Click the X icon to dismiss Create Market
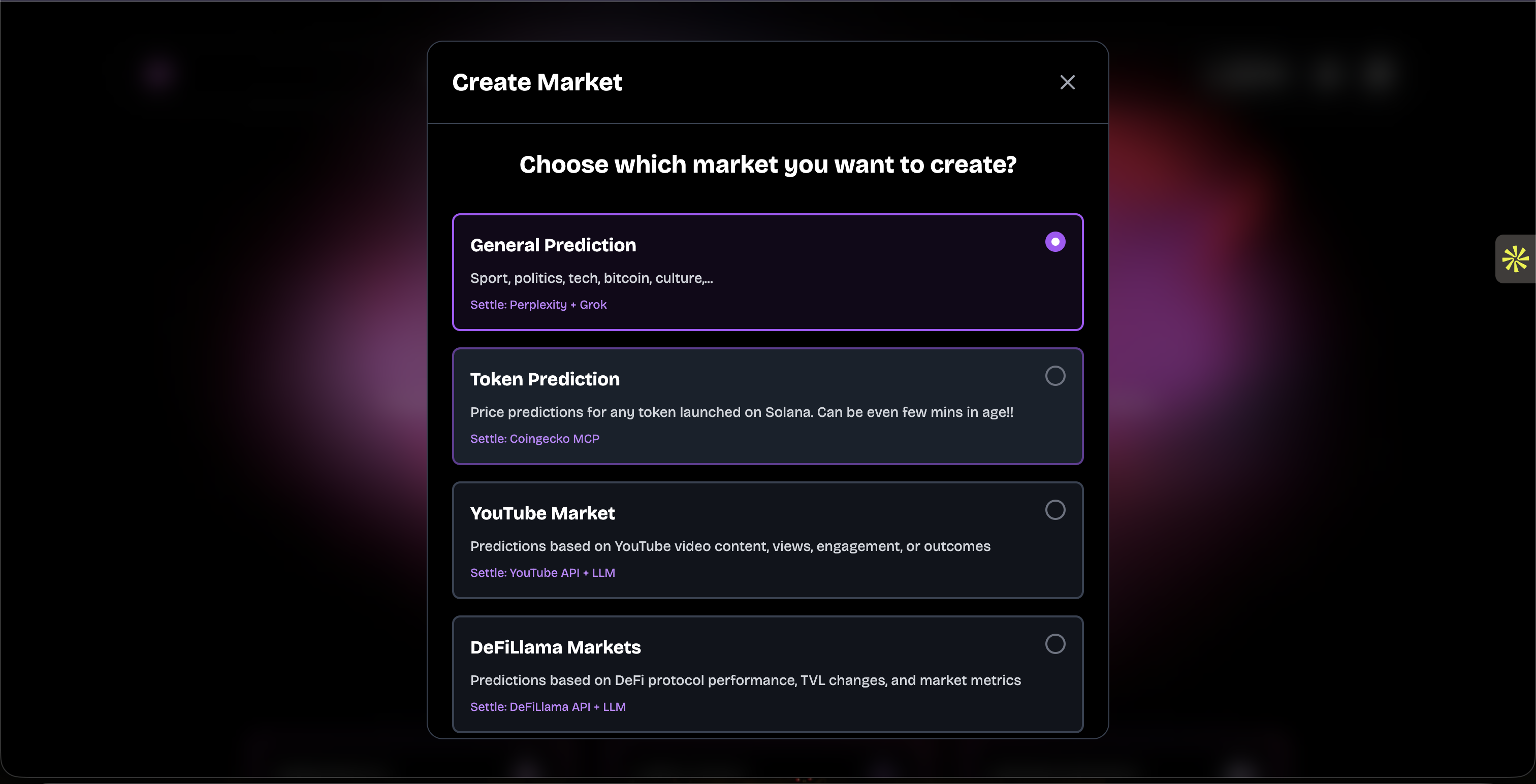This screenshot has height=784, width=1536. [x=1067, y=82]
